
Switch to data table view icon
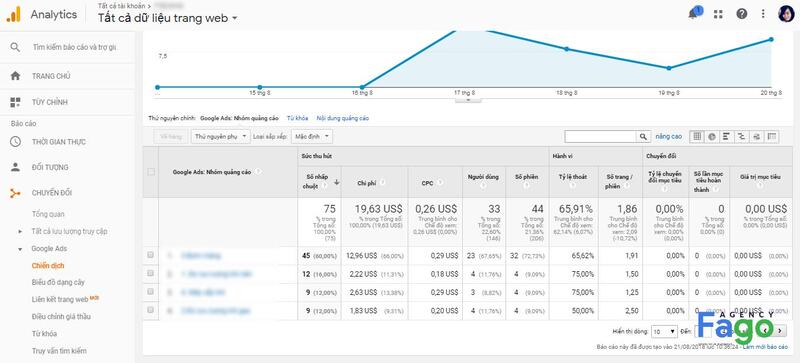pos(697,136)
